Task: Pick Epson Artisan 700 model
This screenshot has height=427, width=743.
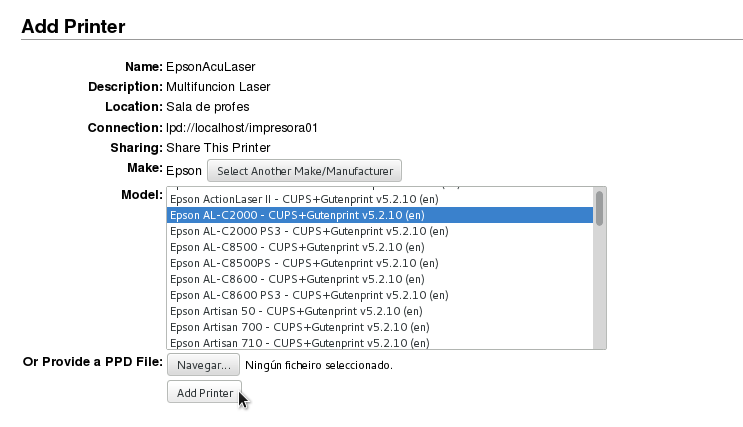Action: 380,327
